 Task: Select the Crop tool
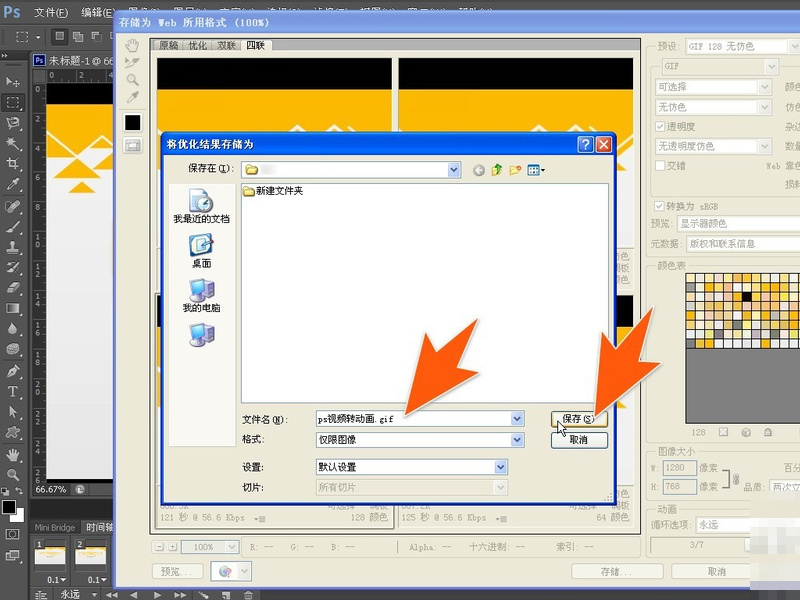[13, 164]
